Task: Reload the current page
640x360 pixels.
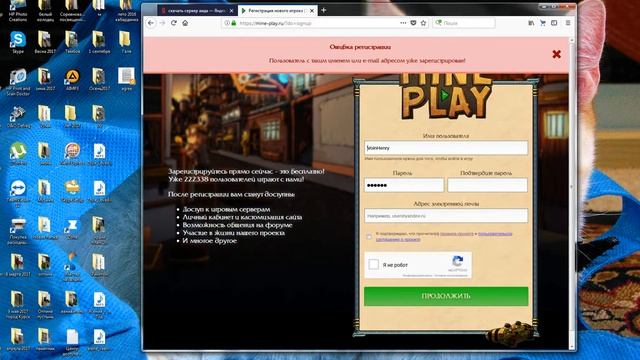Action: coord(173,23)
